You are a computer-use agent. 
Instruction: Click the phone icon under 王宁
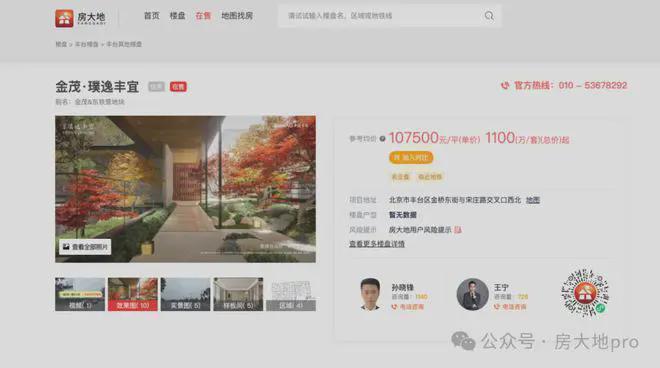click(x=497, y=307)
